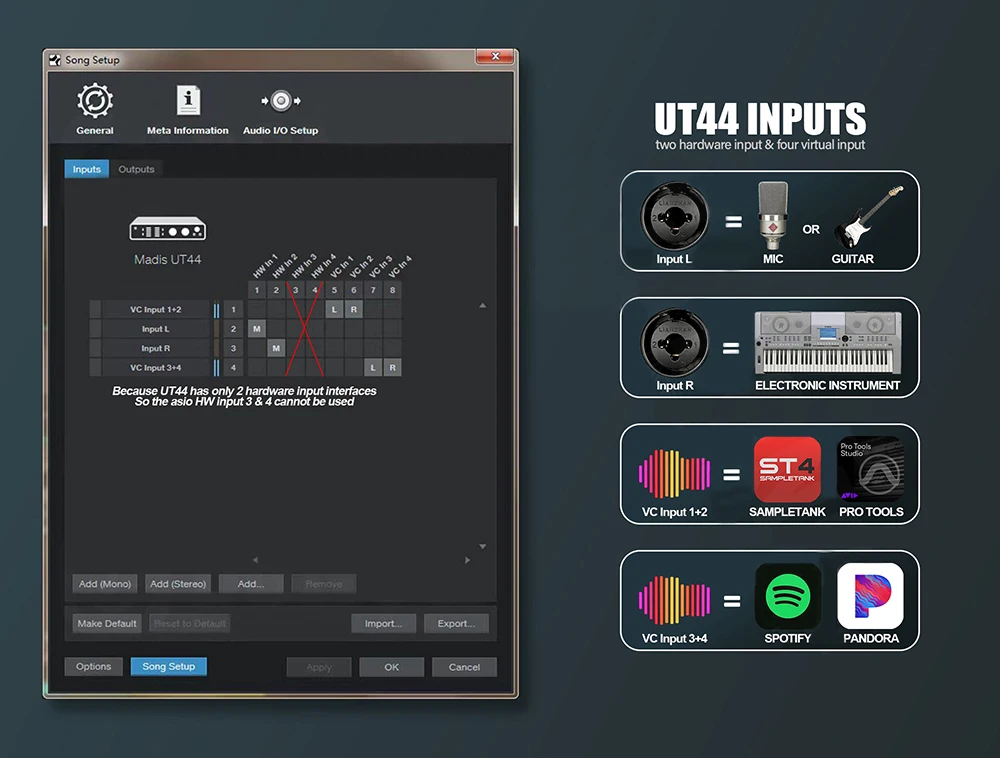Open the Meta Information section icon
This screenshot has height=758, width=1000.
188,102
